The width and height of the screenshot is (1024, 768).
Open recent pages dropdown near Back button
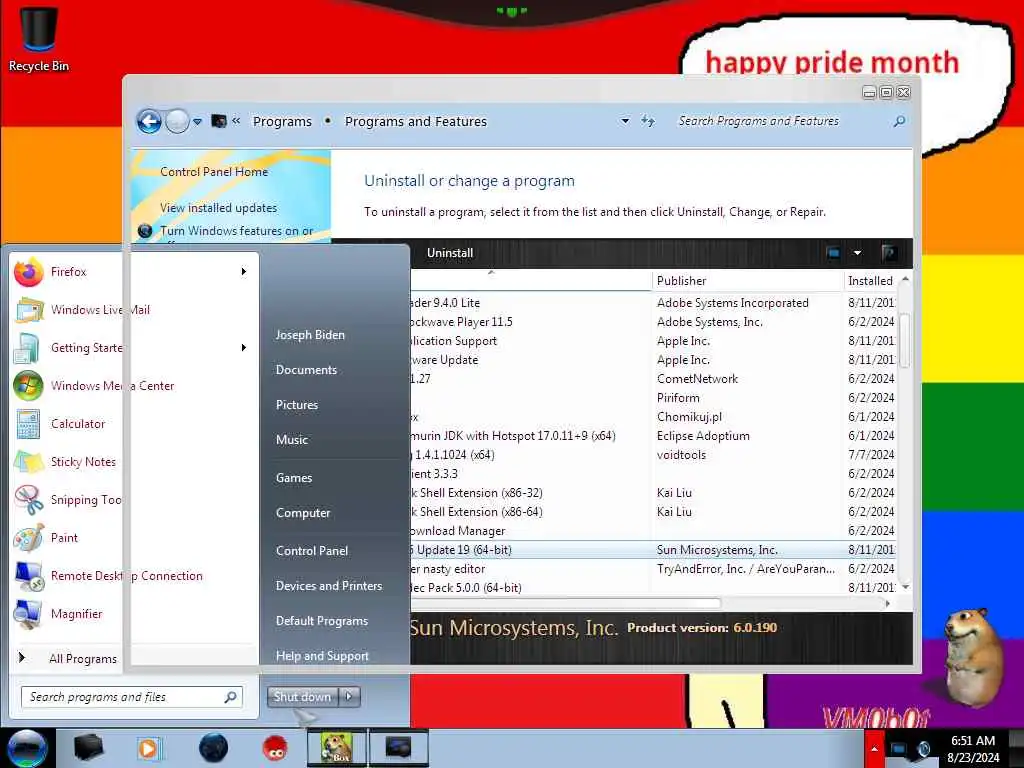pos(197,121)
